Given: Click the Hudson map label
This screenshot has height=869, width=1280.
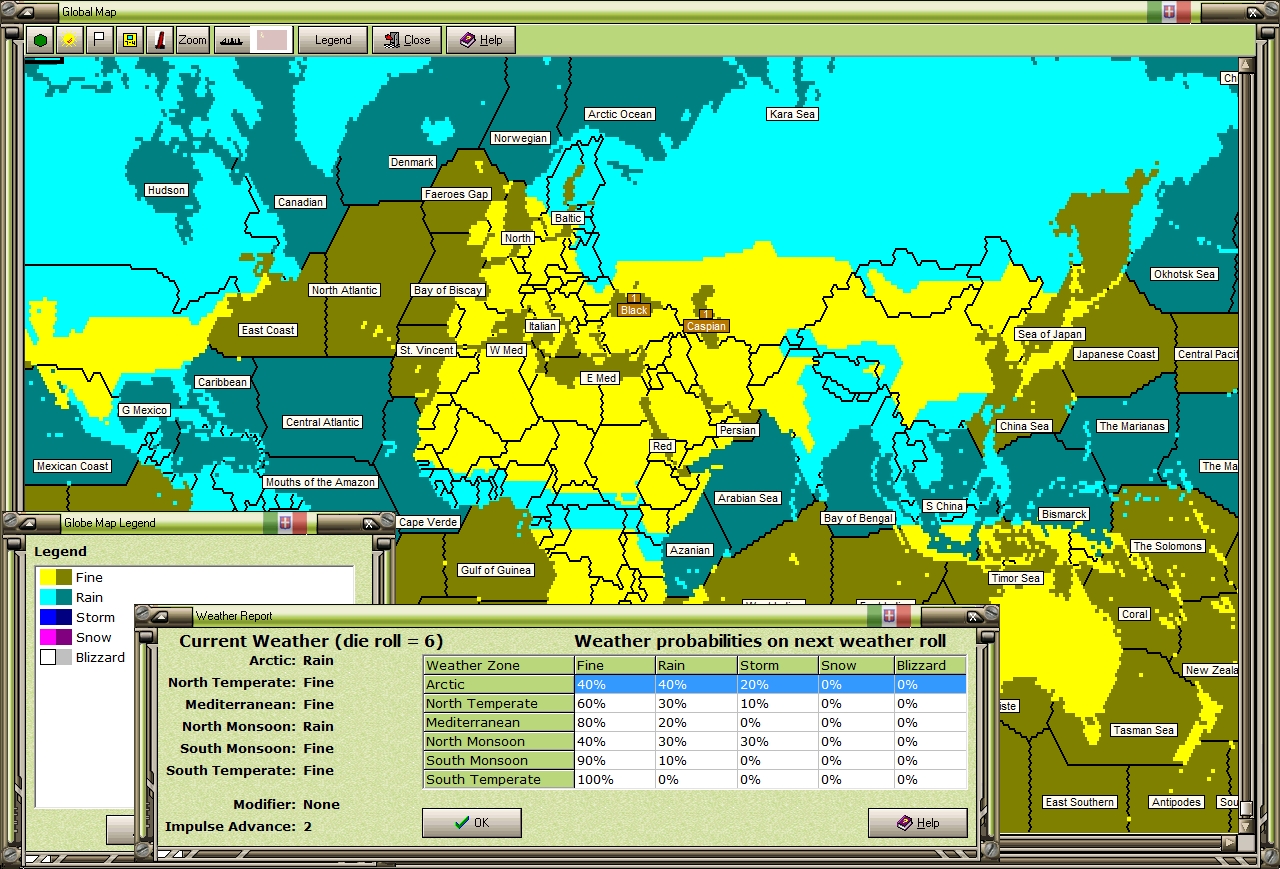Looking at the screenshot, I should pos(166,190).
